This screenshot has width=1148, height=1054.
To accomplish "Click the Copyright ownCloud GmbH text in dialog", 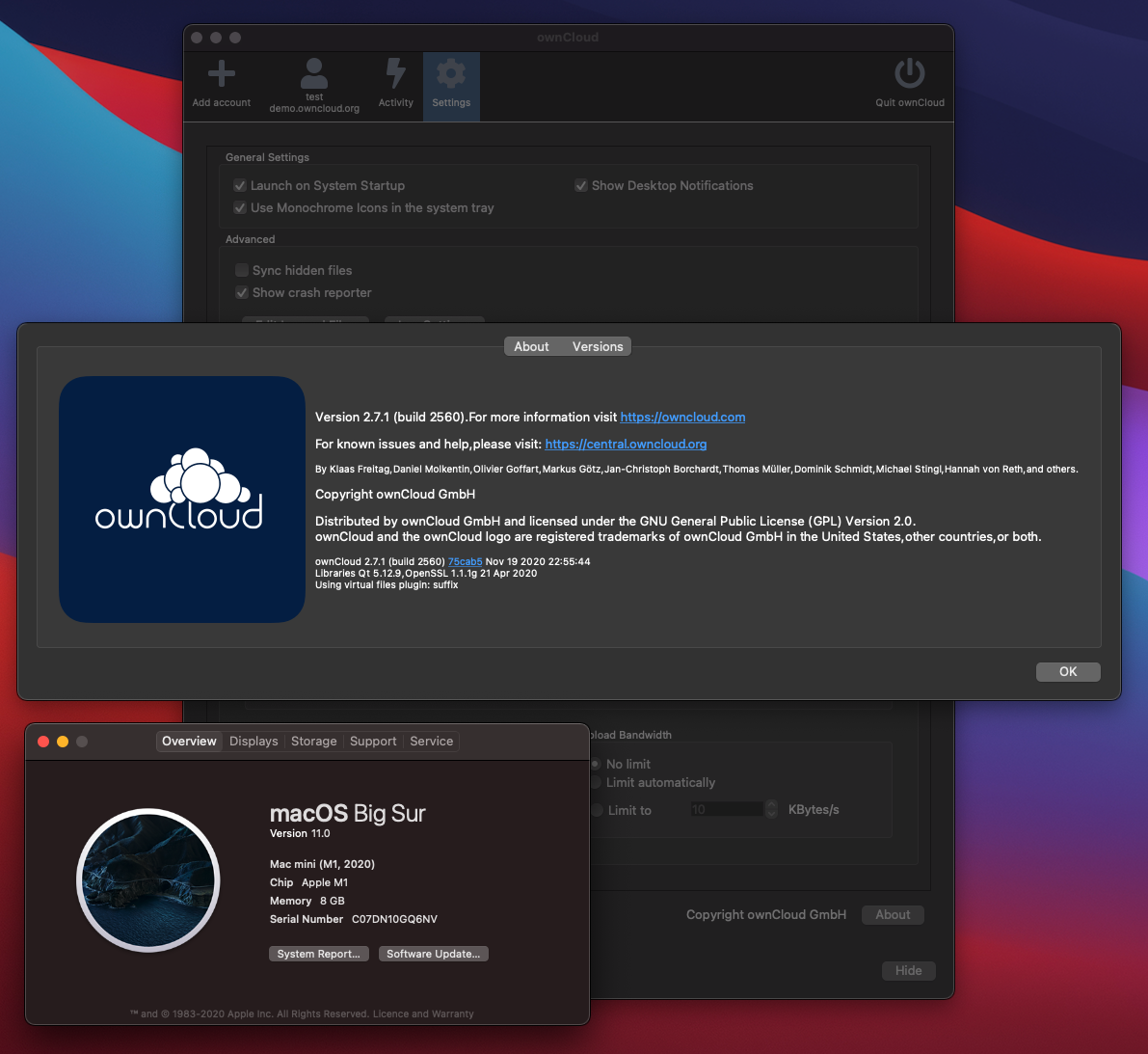I will point(395,495).
